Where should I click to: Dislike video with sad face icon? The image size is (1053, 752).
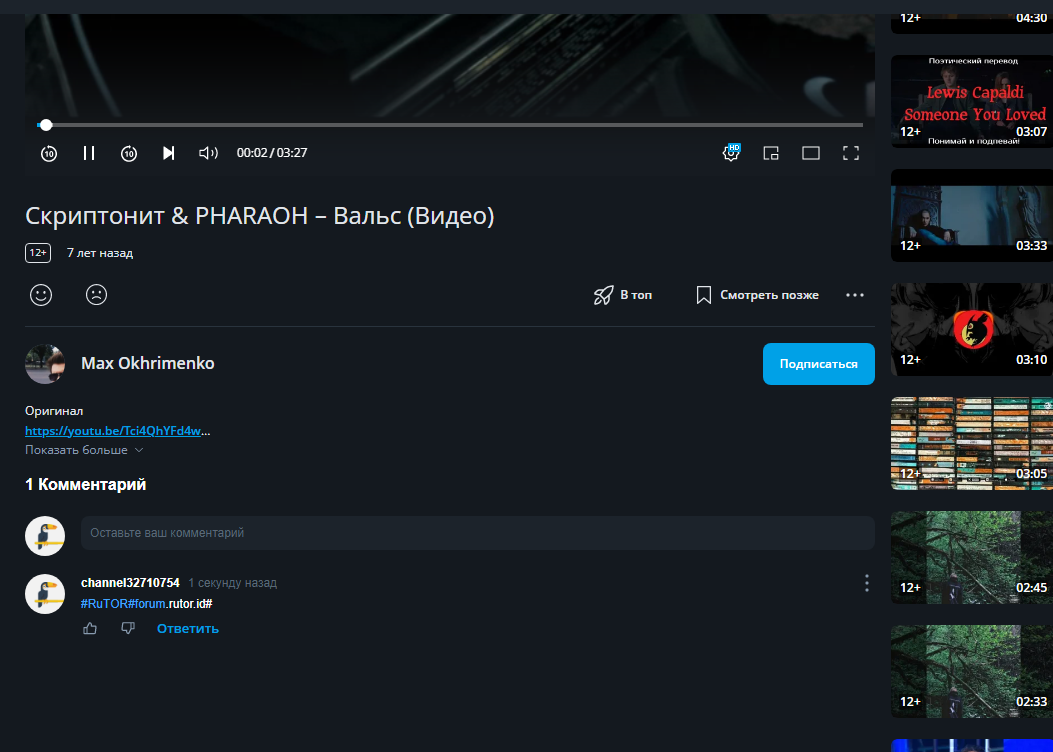click(97, 295)
